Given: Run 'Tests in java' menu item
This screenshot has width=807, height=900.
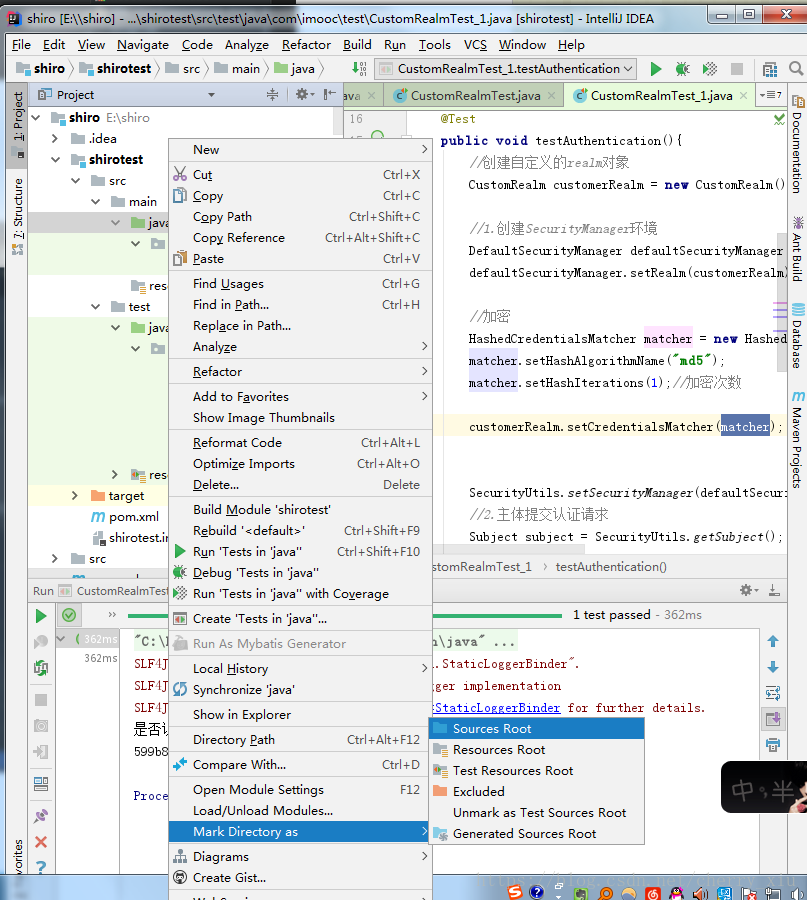Looking at the screenshot, I should pyautogui.click(x=300, y=552).
